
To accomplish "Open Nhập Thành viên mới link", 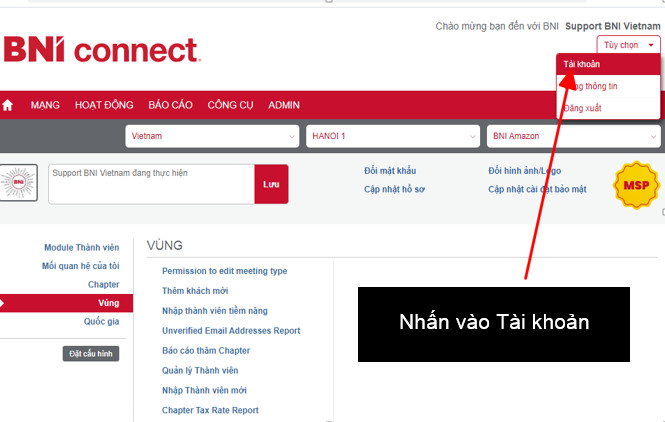I will [204, 391].
